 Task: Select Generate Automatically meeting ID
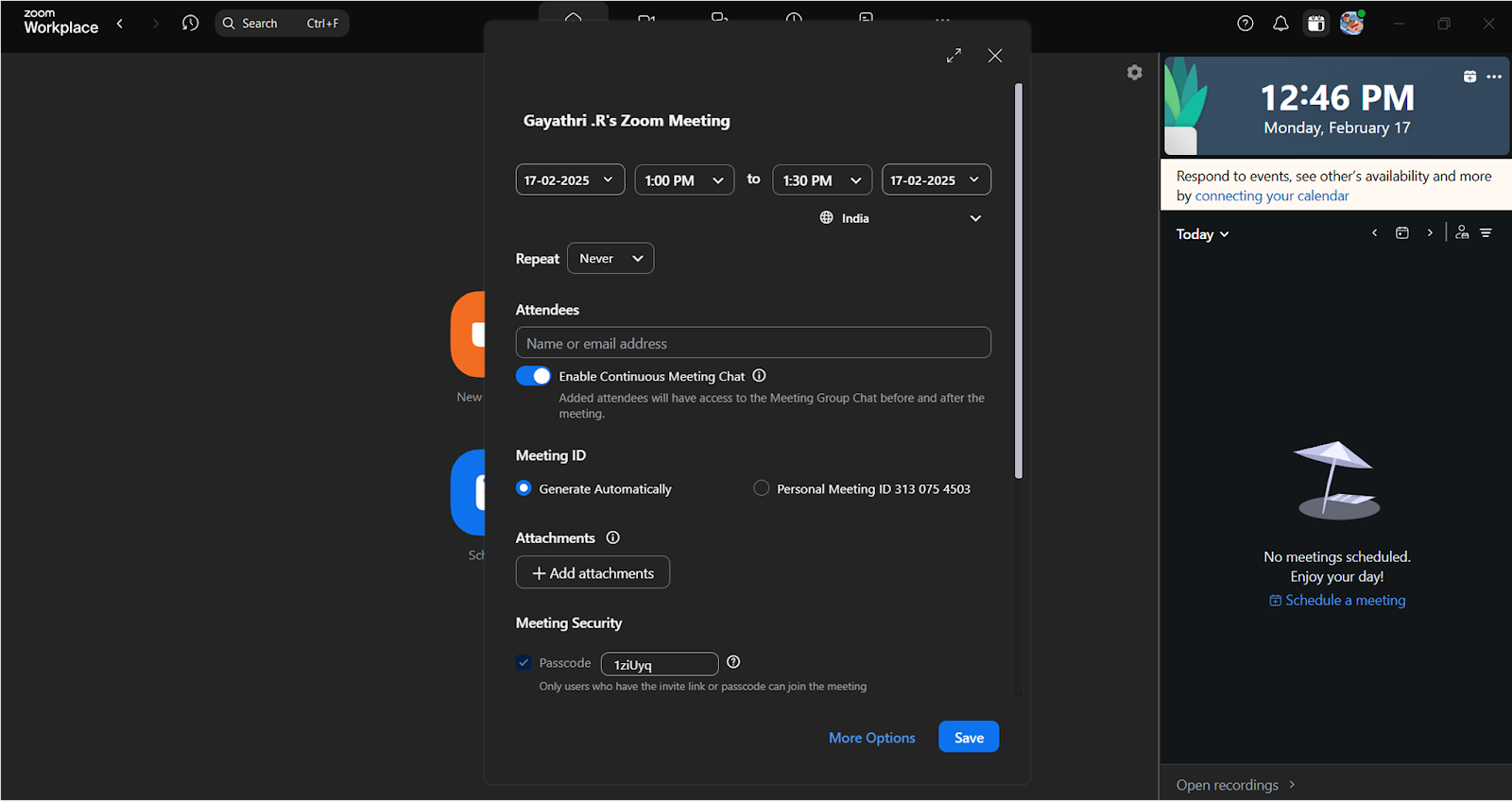(524, 488)
